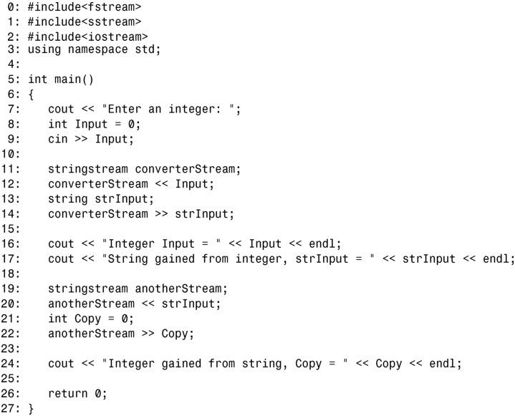Screen dimensions: 515x416
Task: Click stringstream anotherStream declaration
Action: click(x=138, y=289)
